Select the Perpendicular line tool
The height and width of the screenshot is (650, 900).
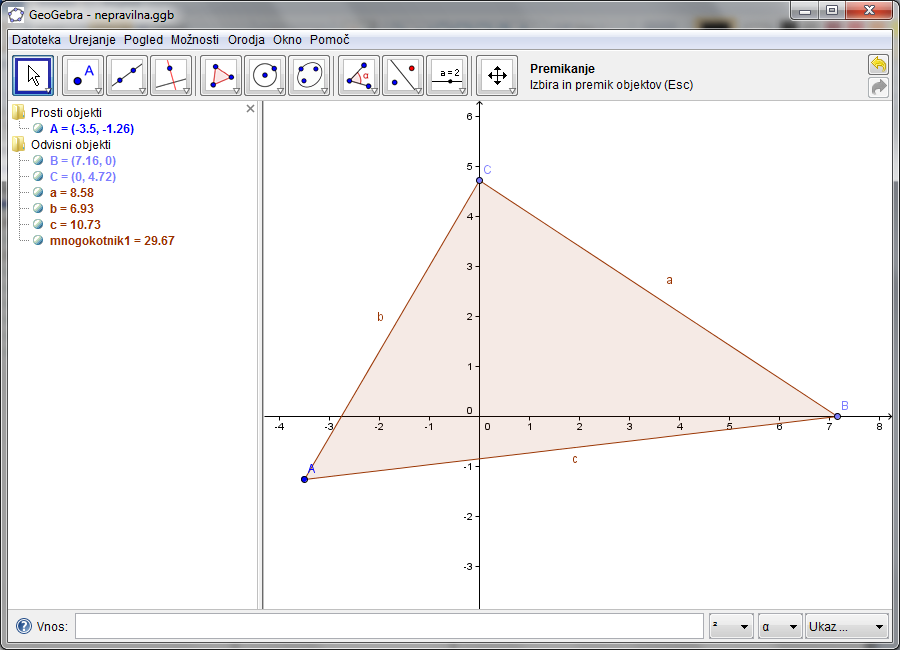click(171, 76)
